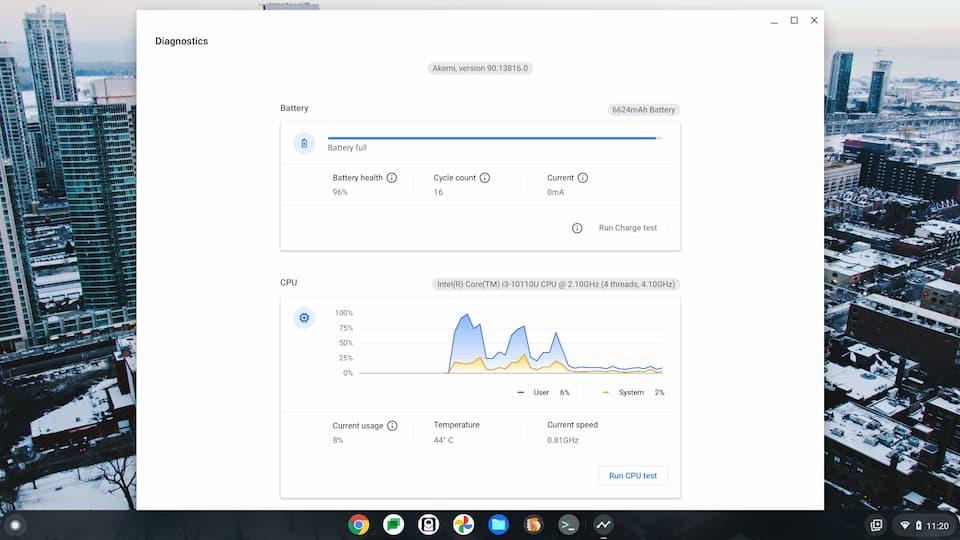Open the white-square app icon beside Google Chat

coord(429,525)
